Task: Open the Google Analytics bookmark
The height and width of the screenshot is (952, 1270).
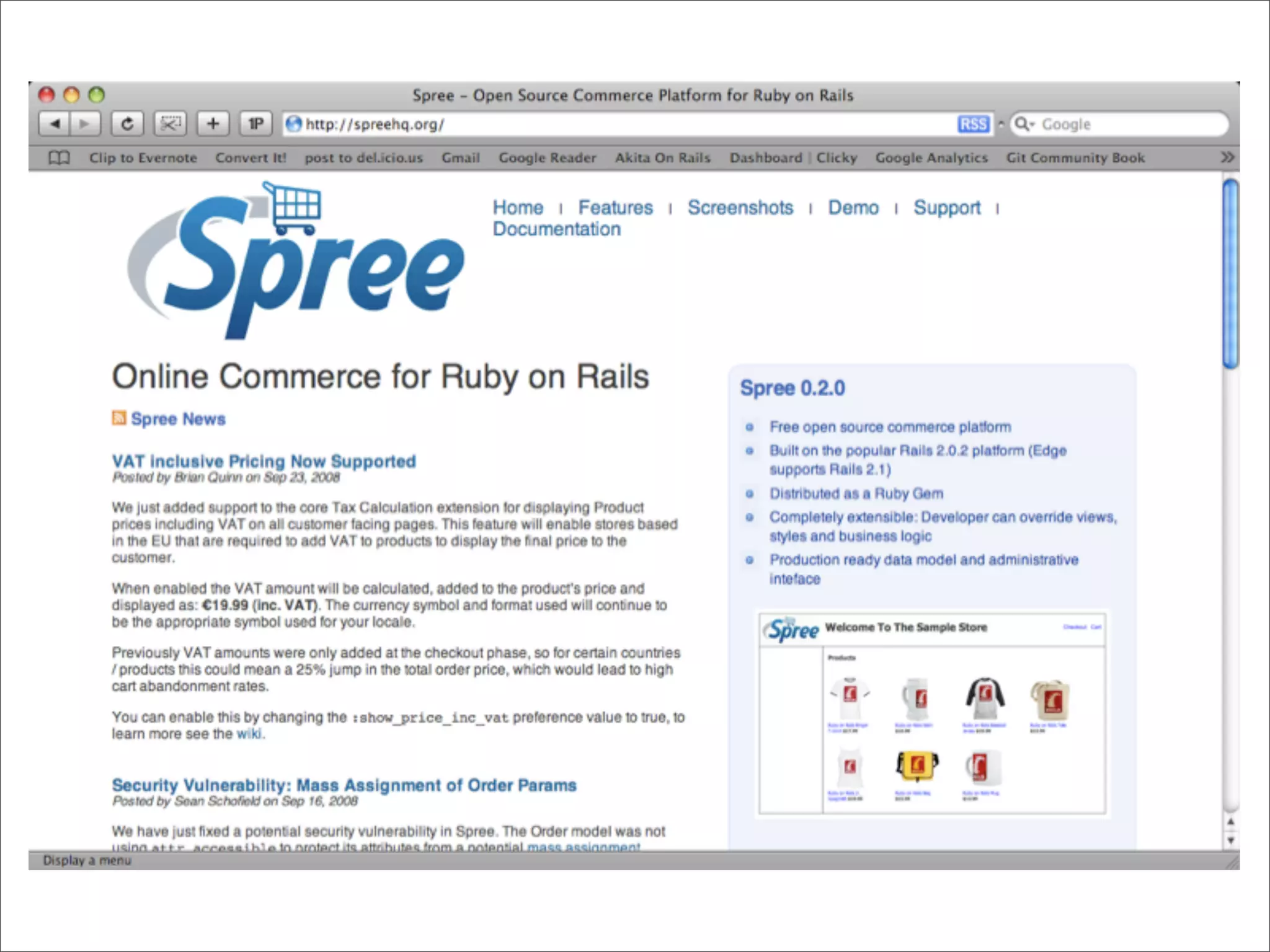Action: click(931, 158)
